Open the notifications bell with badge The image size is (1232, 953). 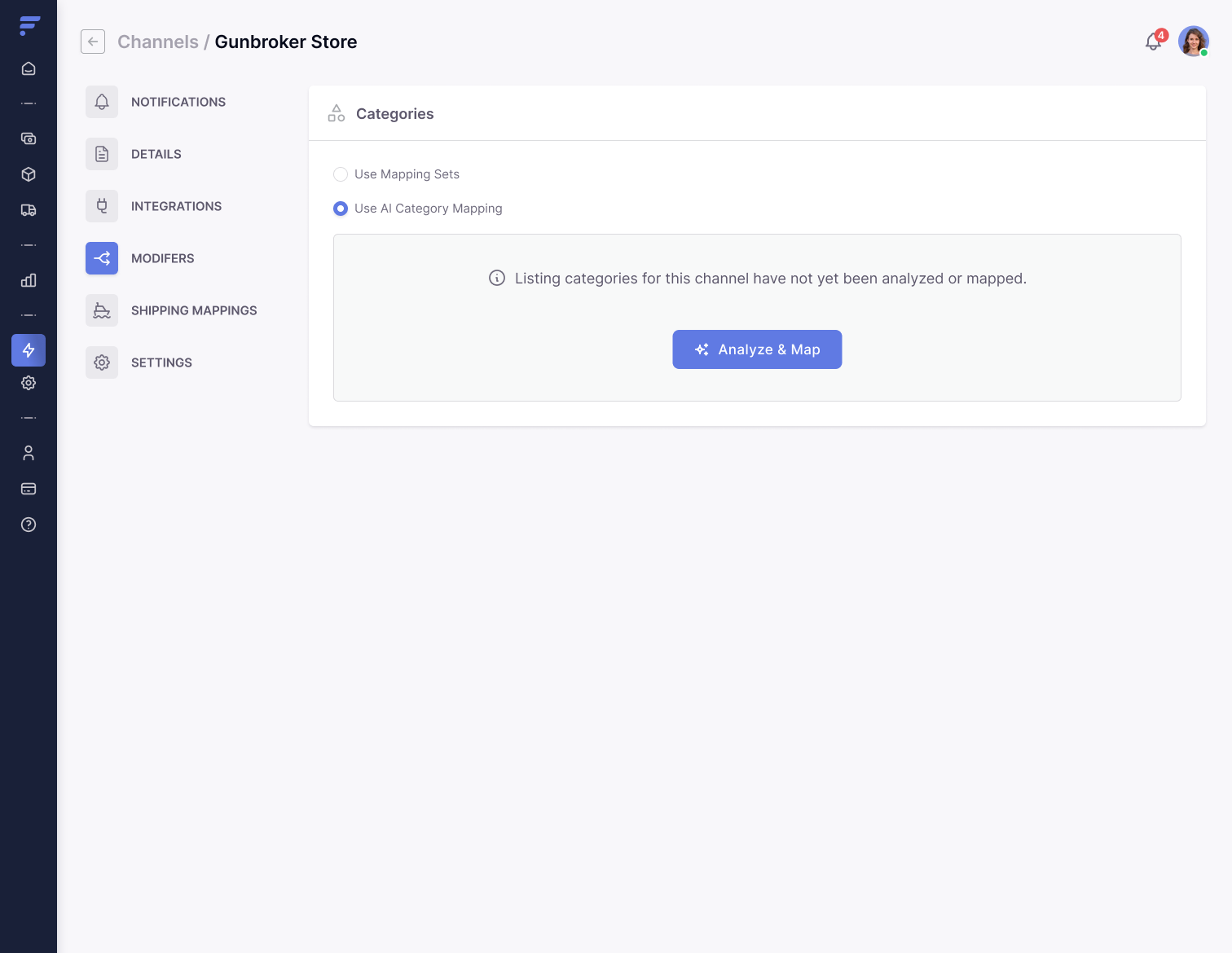coord(1154,41)
